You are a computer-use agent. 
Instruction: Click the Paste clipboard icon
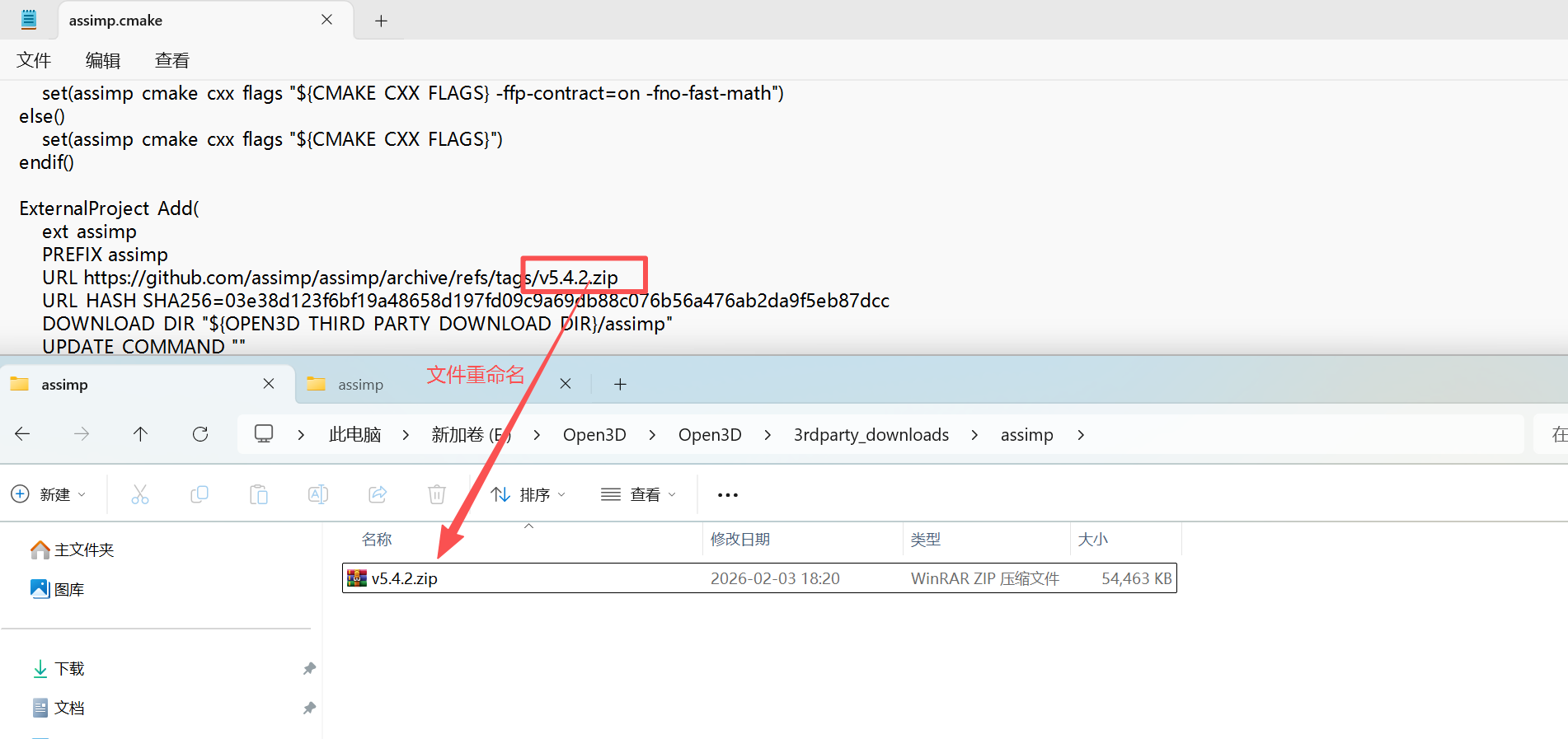[259, 494]
